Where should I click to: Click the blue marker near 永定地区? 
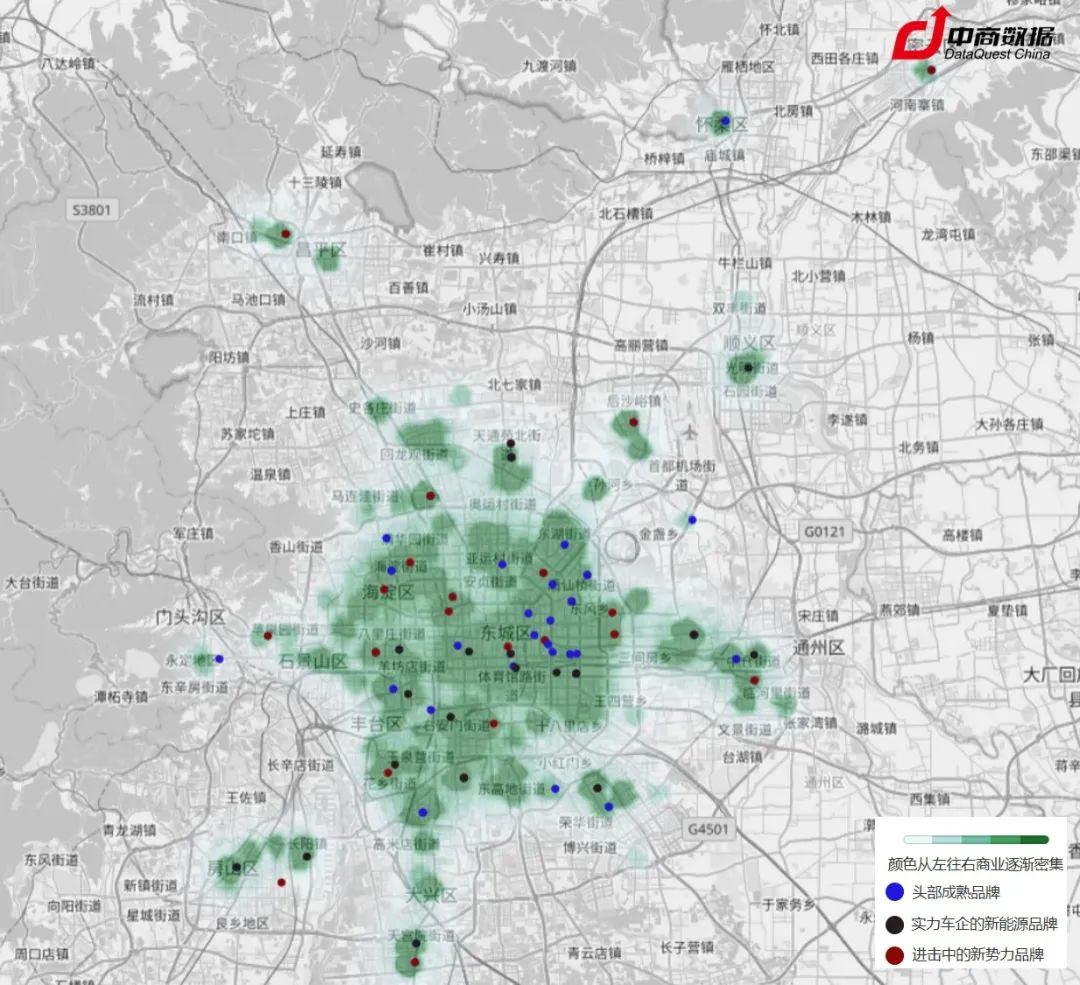pyautogui.click(x=219, y=659)
